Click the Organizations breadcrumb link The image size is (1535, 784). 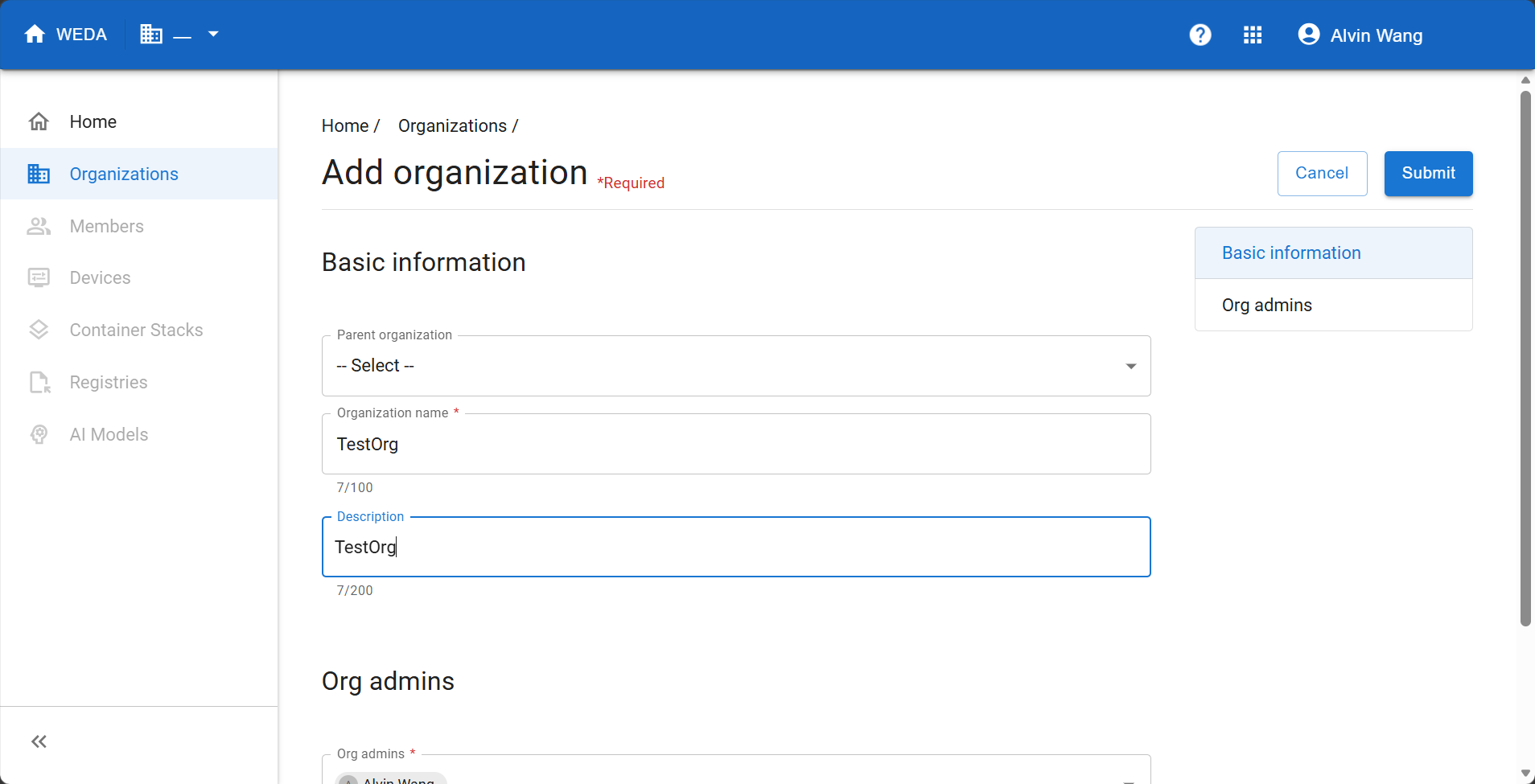coord(452,125)
